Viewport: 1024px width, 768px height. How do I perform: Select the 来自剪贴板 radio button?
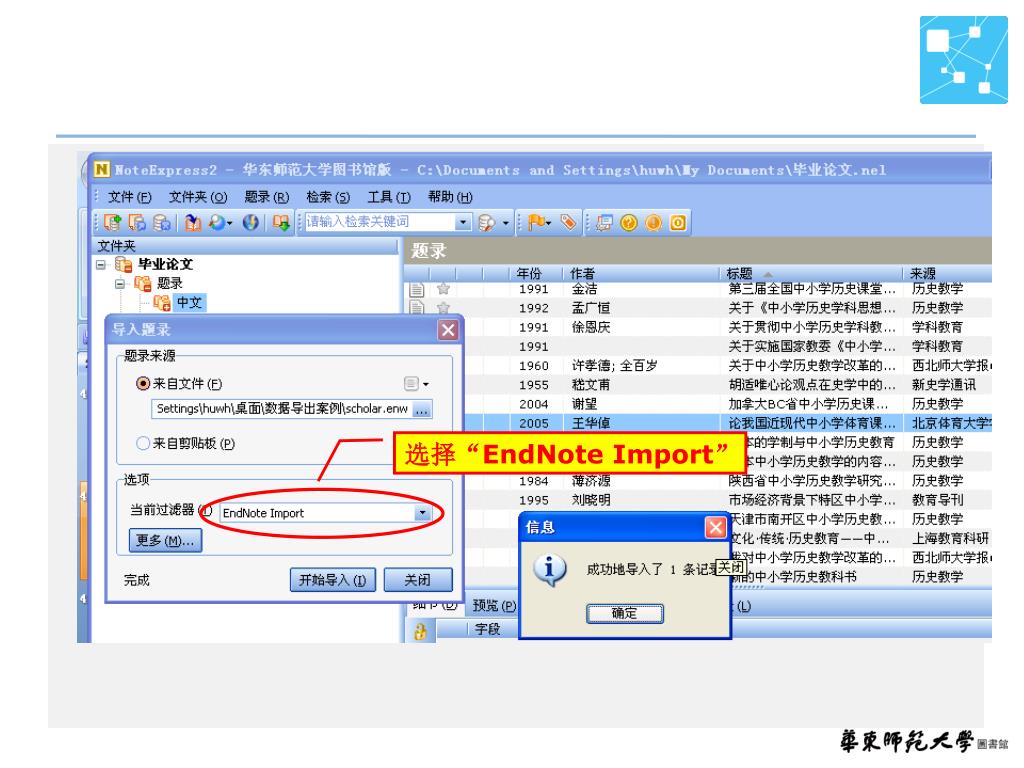click(142, 443)
